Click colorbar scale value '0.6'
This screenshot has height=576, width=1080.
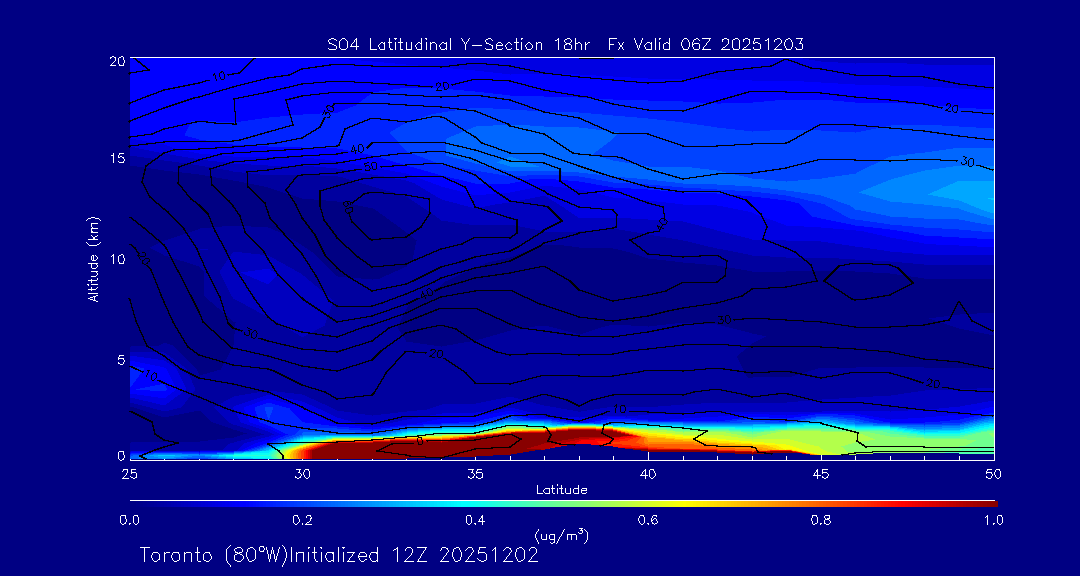click(648, 520)
